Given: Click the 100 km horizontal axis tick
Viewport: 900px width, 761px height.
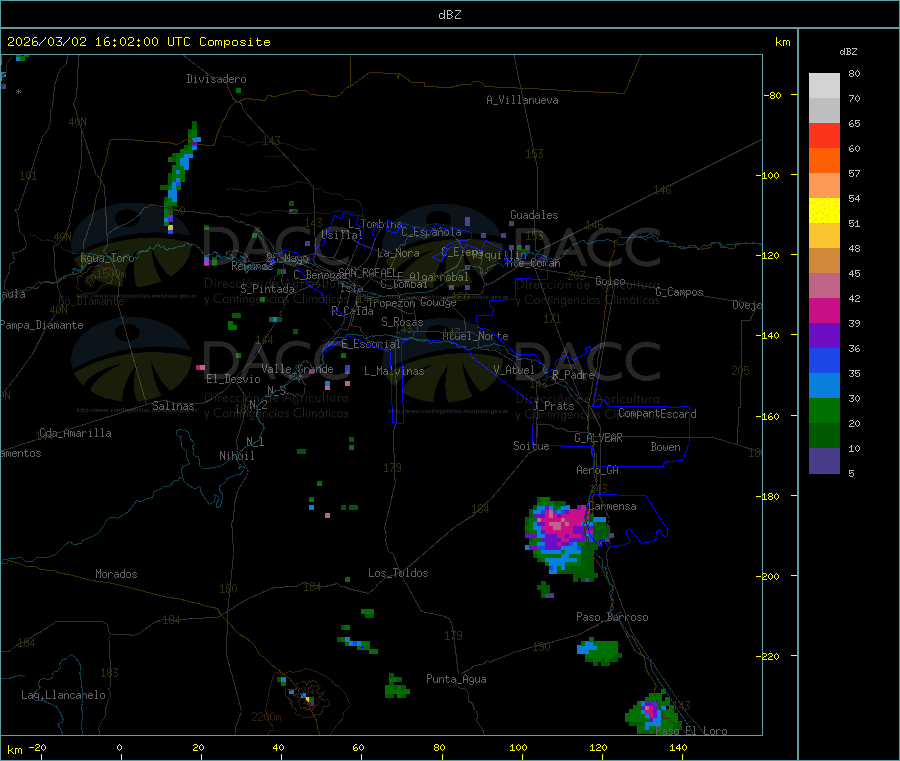Looking at the screenshot, I should (518, 747).
